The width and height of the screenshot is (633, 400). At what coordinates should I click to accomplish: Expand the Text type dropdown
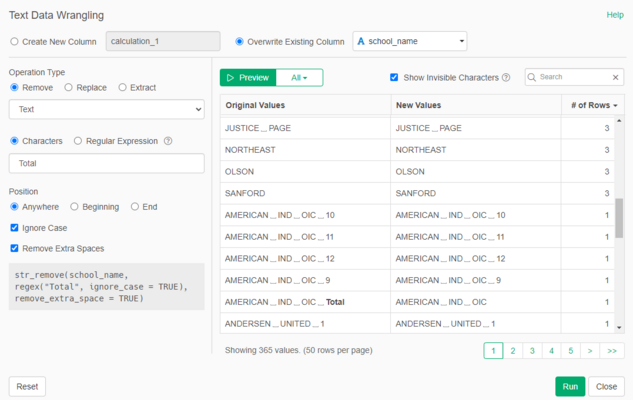(x=106, y=109)
